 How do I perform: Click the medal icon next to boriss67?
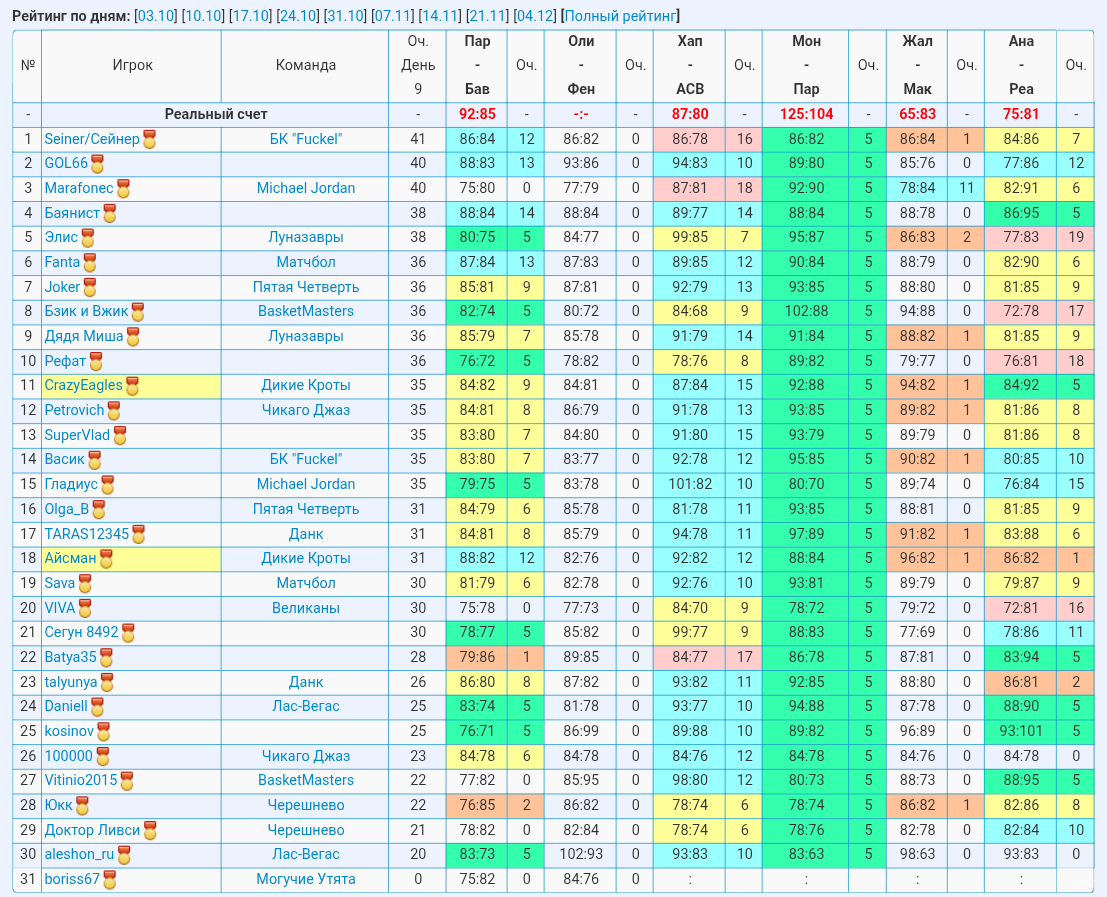(109, 881)
